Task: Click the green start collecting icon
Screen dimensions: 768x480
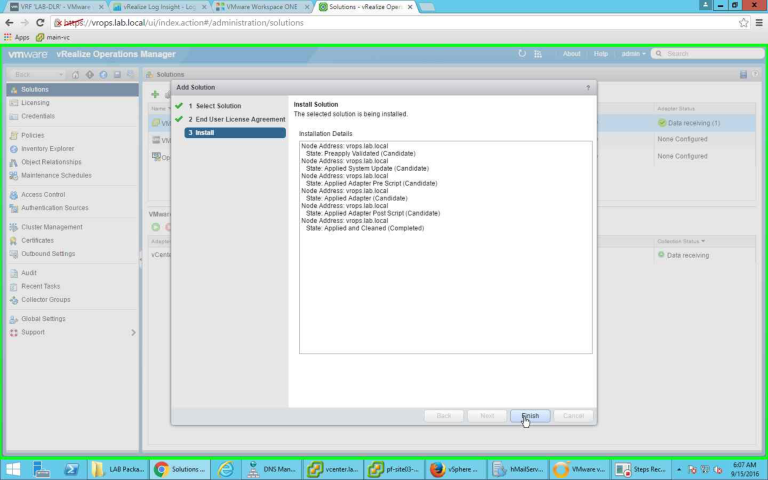Action: coord(155,227)
